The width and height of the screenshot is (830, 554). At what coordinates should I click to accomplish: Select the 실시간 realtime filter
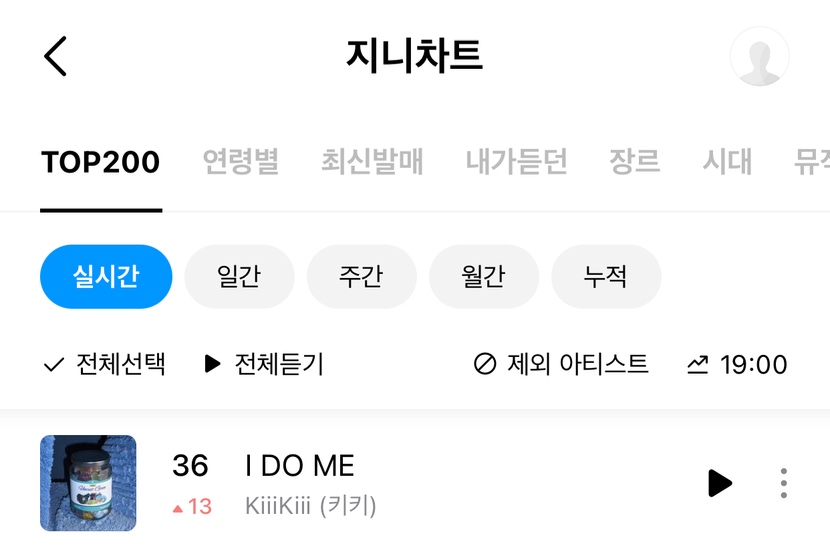[106, 277]
